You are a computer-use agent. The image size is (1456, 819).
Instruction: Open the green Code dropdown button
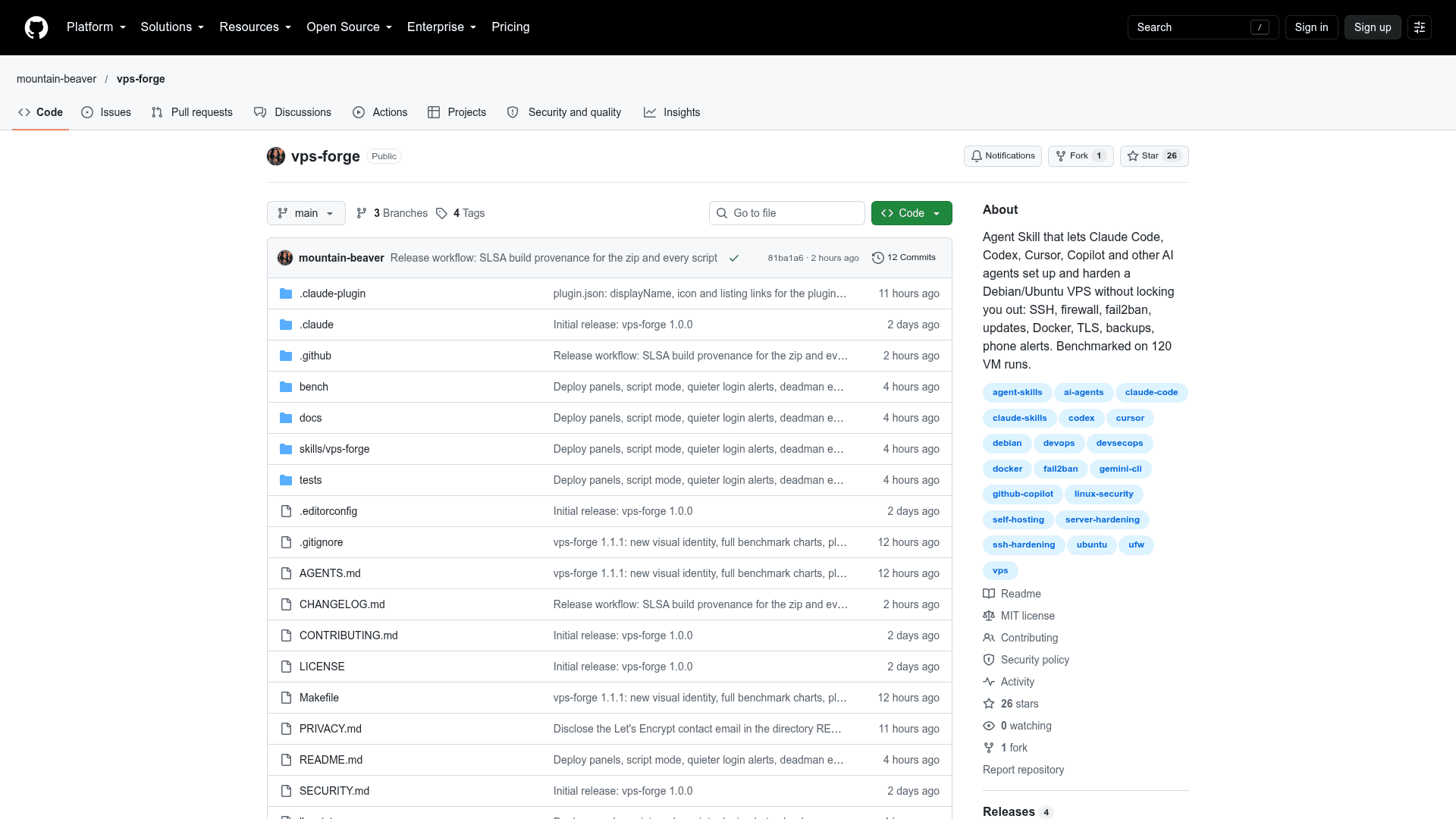coord(912,213)
